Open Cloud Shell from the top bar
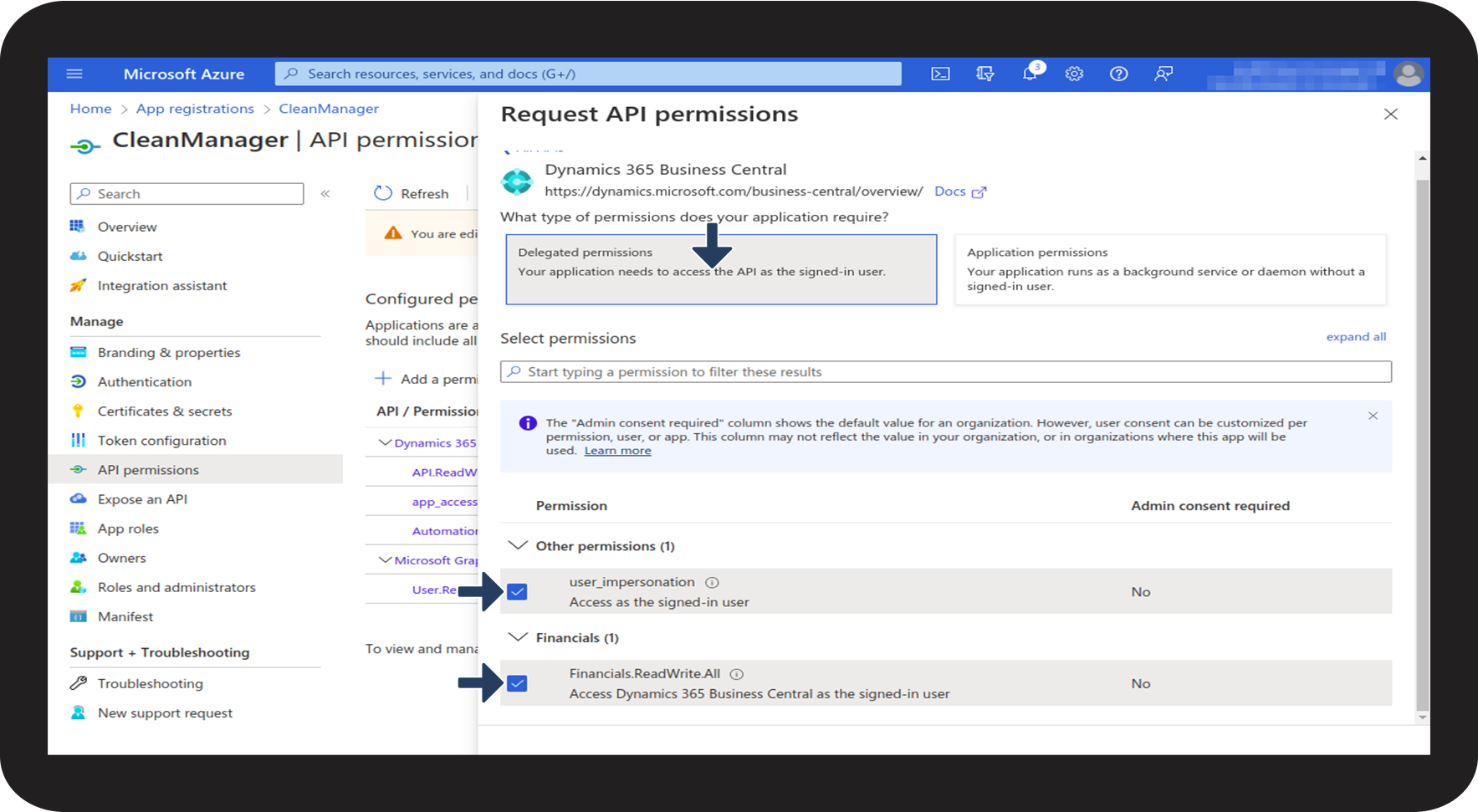This screenshot has width=1478, height=812. tap(940, 74)
